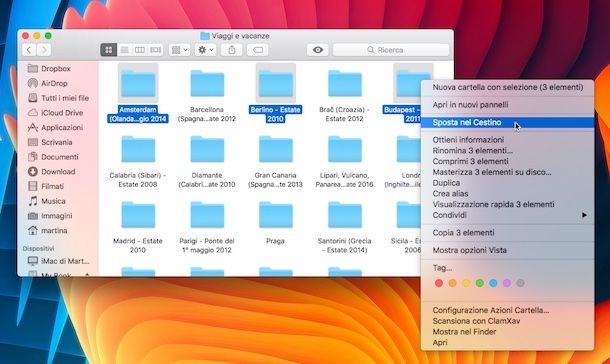Image resolution: width=610 pixels, height=364 pixels.
Task: Choose Ottieni informazioni
Action: [x=507, y=140]
